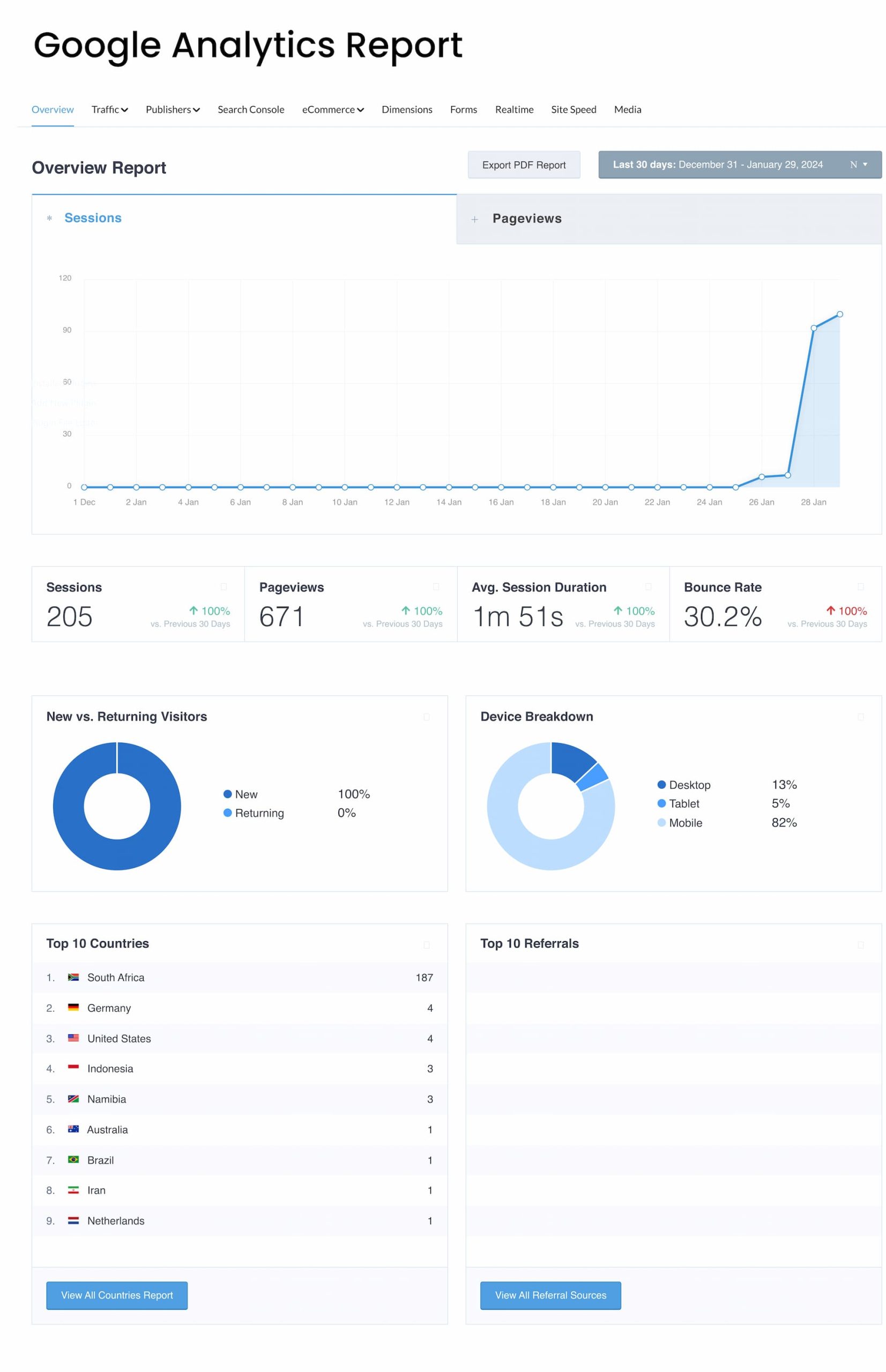Click the Top 10 Countries info icon
This screenshot has width=886, height=1372.
tap(426, 944)
